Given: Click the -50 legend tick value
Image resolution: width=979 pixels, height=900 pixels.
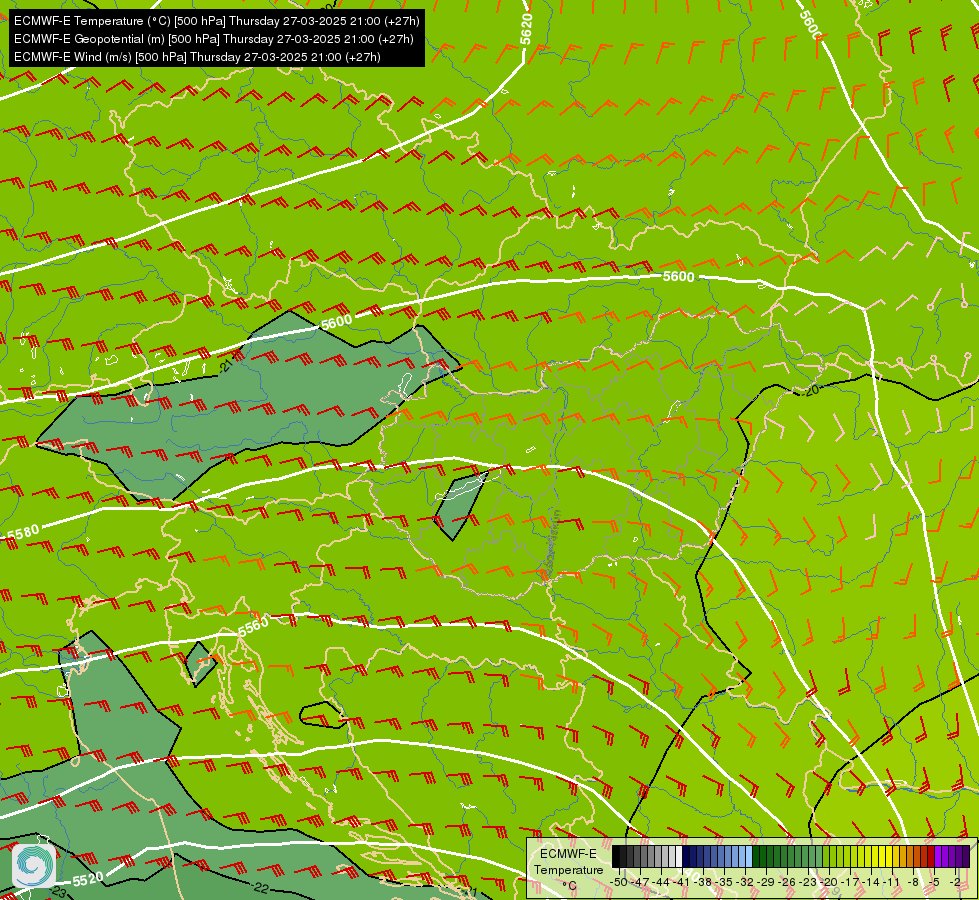Looking at the screenshot, I should (619, 882).
